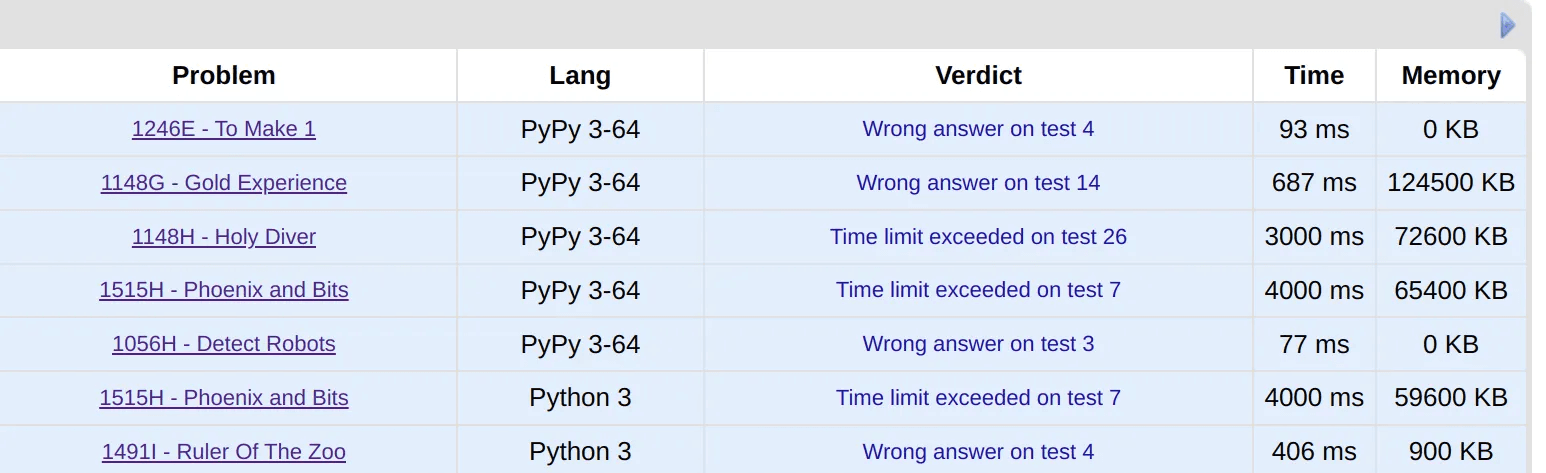View verdict Wrong answer on test 3
This screenshot has height=473, width=1546.
978,344
